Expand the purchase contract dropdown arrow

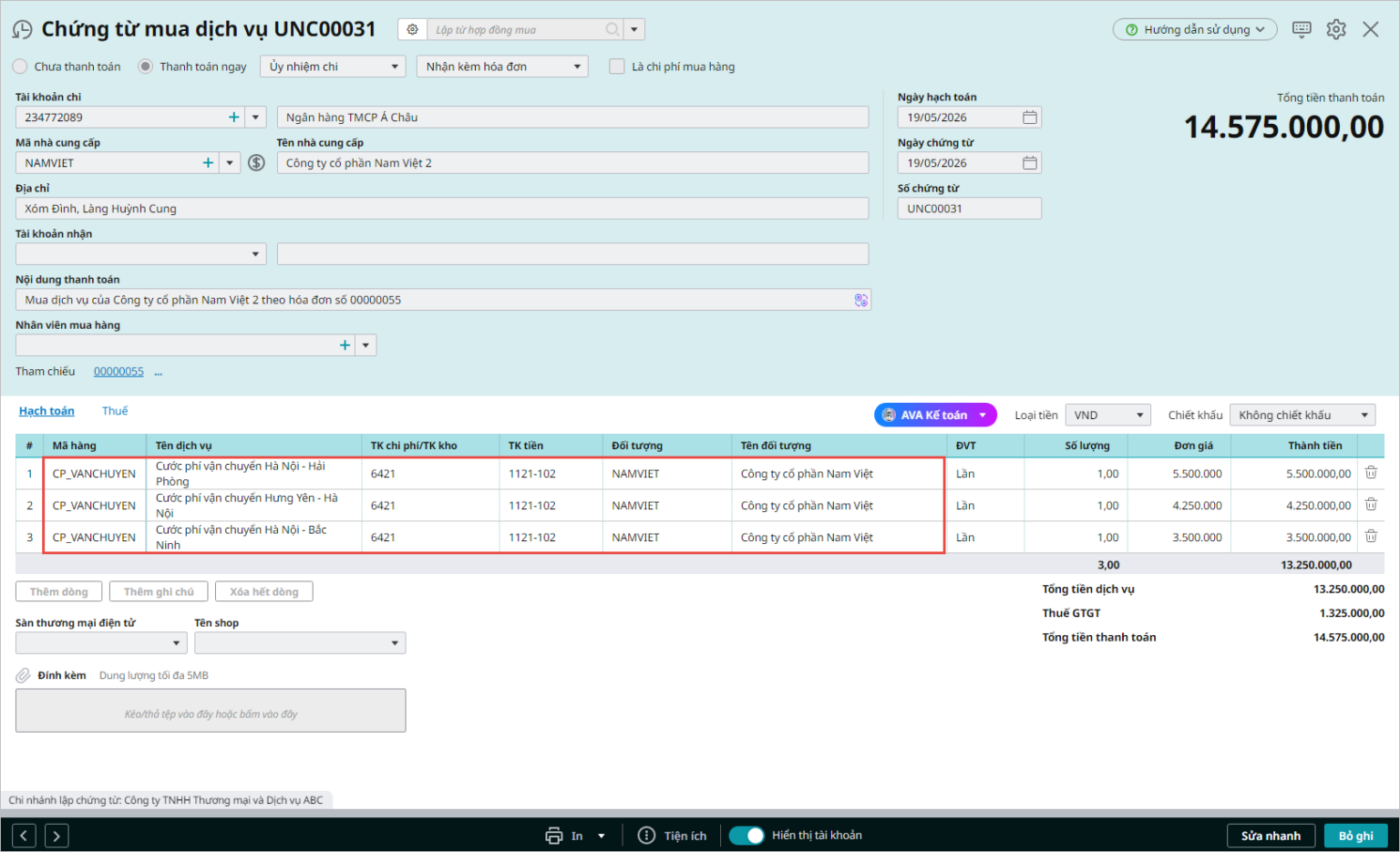click(x=634, y=29)
